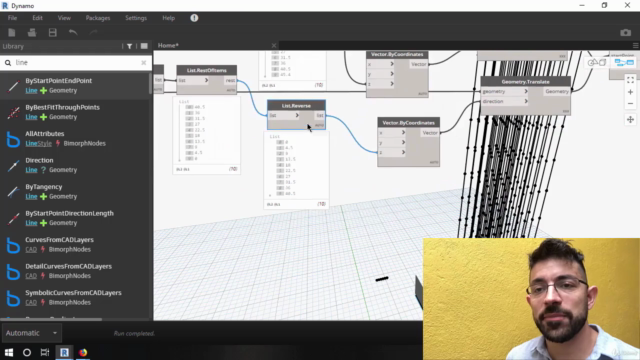This screenshot has height=360, width=640.
Task: Click the New file toolbar icon
Action: point(11,33)
